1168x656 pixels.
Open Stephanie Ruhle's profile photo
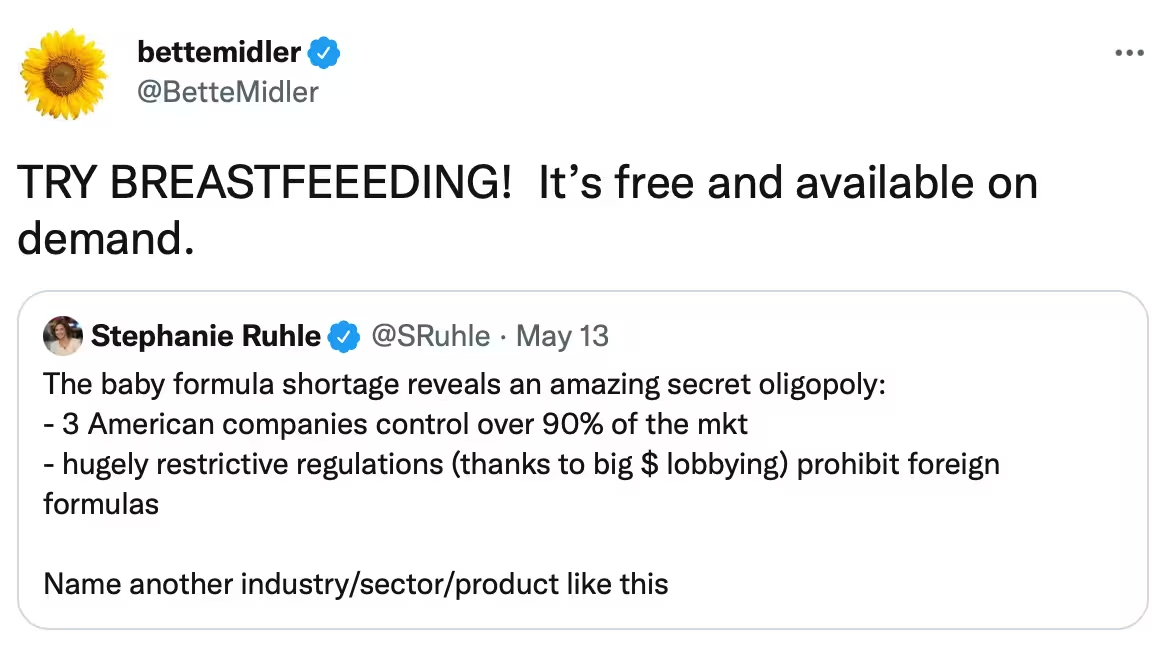[x=63, y=336]
